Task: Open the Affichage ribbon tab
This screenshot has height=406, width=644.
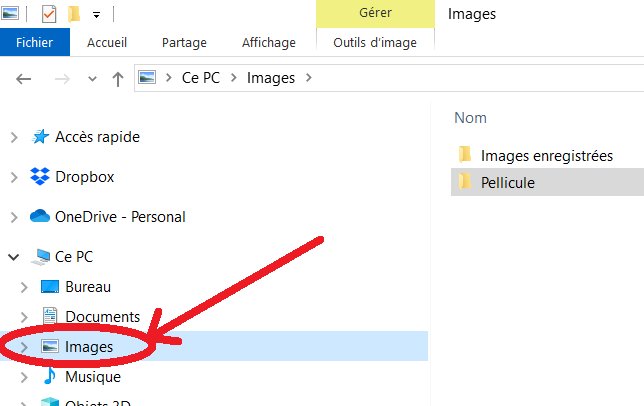Action: click(x=269, y=42)
